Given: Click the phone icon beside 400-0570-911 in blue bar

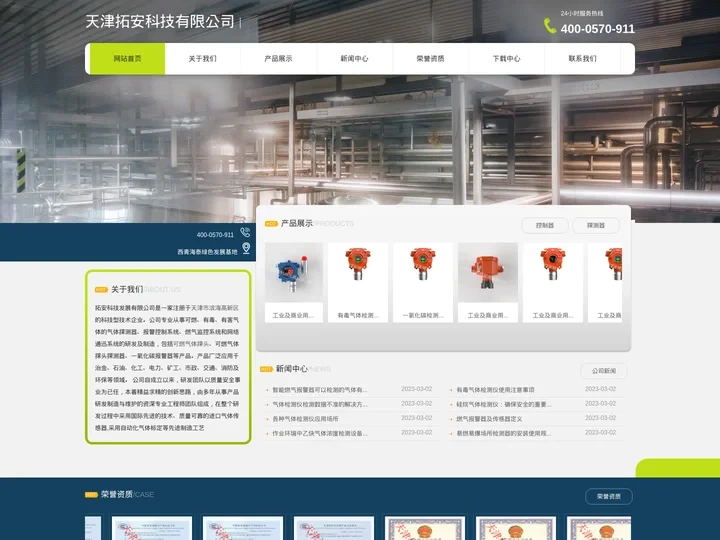Looking at the screenshot, I should click(x=245, y=234).
